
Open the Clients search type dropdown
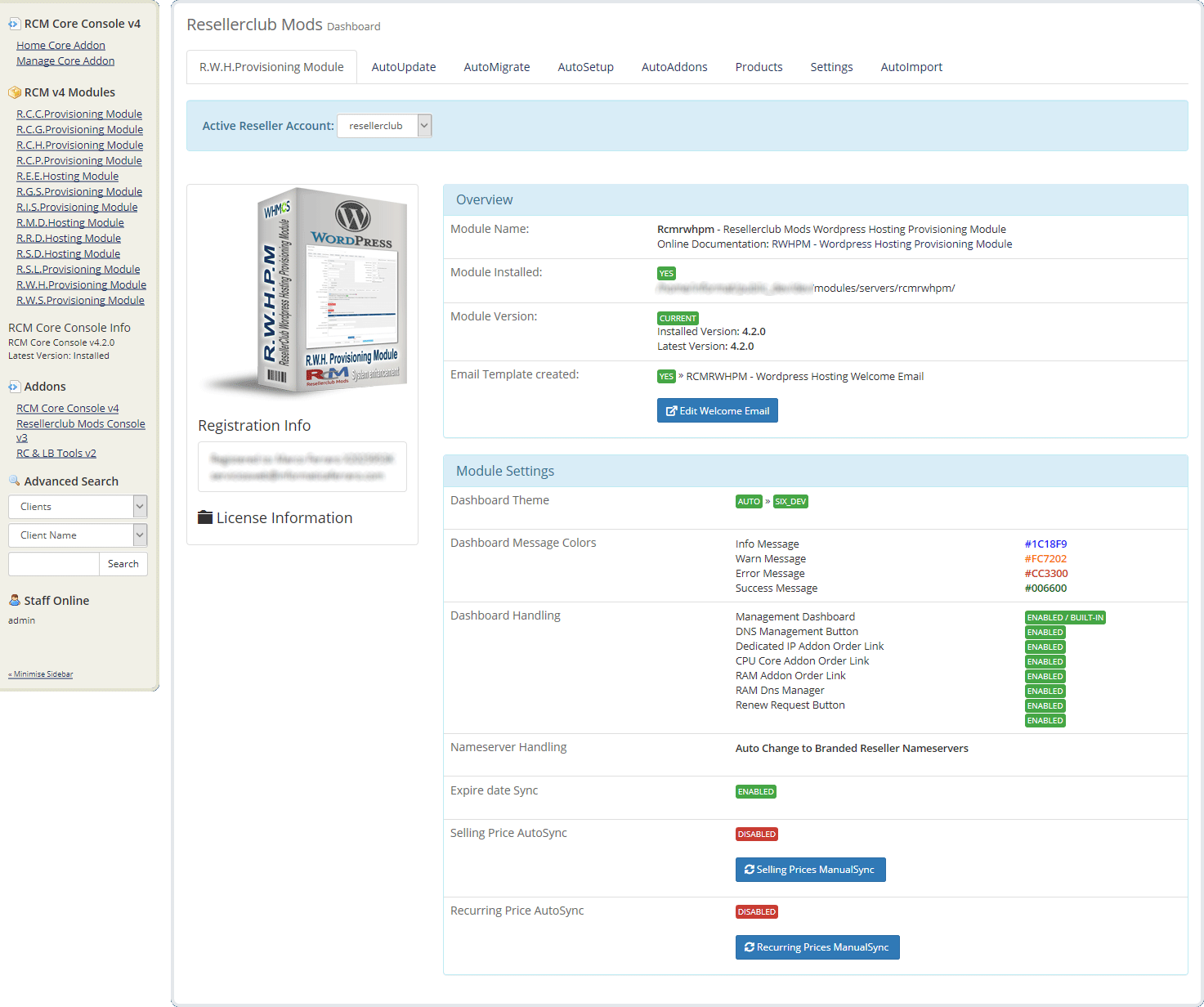pyautogui.click(x=78, y=507)
